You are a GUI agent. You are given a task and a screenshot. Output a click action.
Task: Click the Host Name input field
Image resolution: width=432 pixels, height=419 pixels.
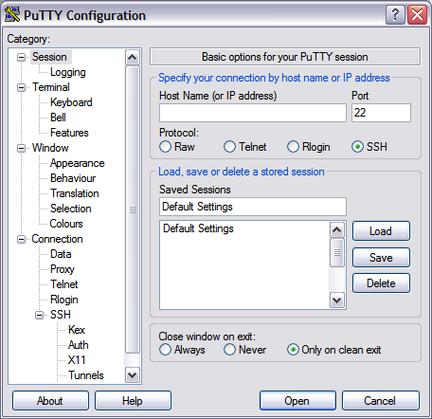pos(253,113)
